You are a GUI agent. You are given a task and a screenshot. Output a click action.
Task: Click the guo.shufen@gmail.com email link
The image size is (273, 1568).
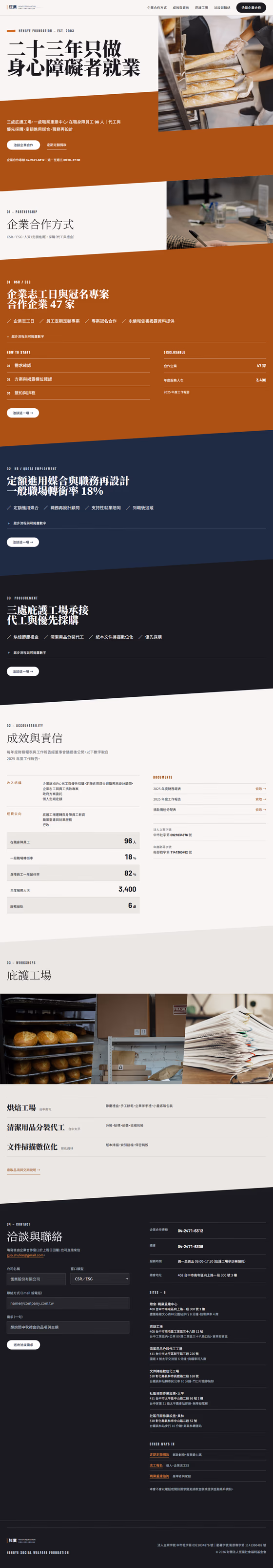[25, 1254]
